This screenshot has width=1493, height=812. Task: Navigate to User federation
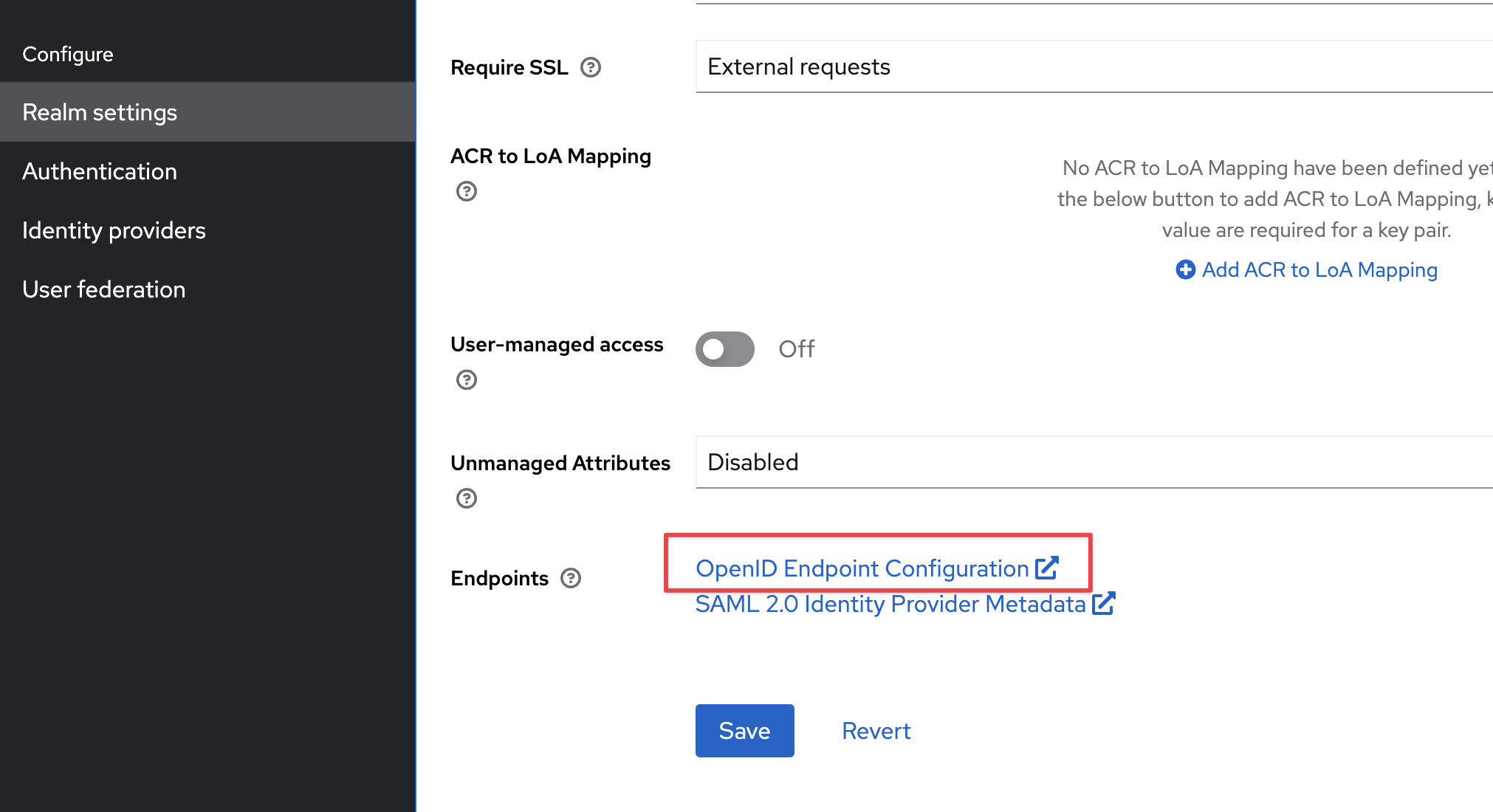click(x=207, y=289)
